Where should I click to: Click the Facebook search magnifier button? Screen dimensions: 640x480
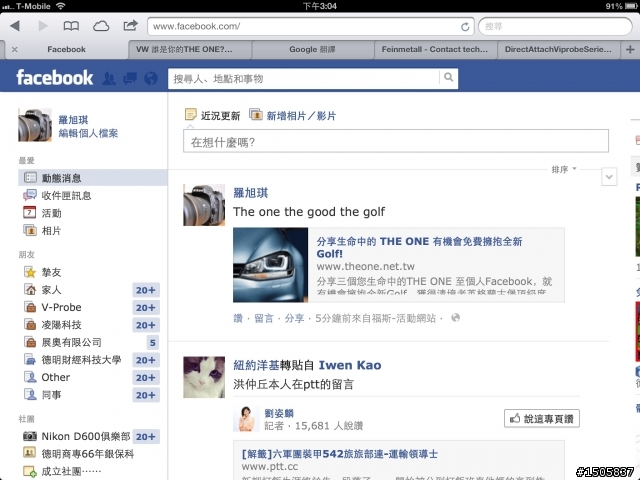click(449, 77)
